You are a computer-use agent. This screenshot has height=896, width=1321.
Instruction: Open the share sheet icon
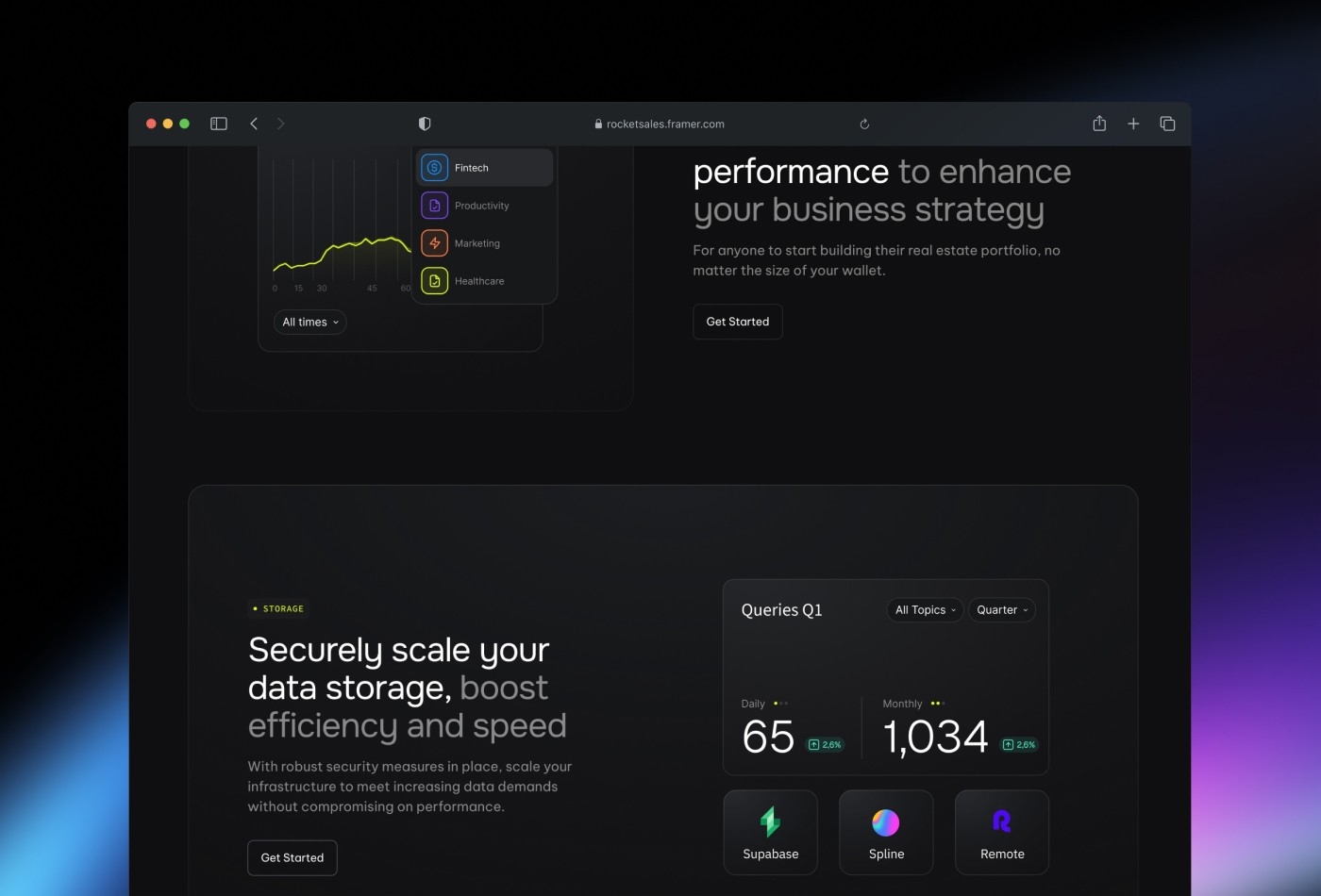(1099, 124)
